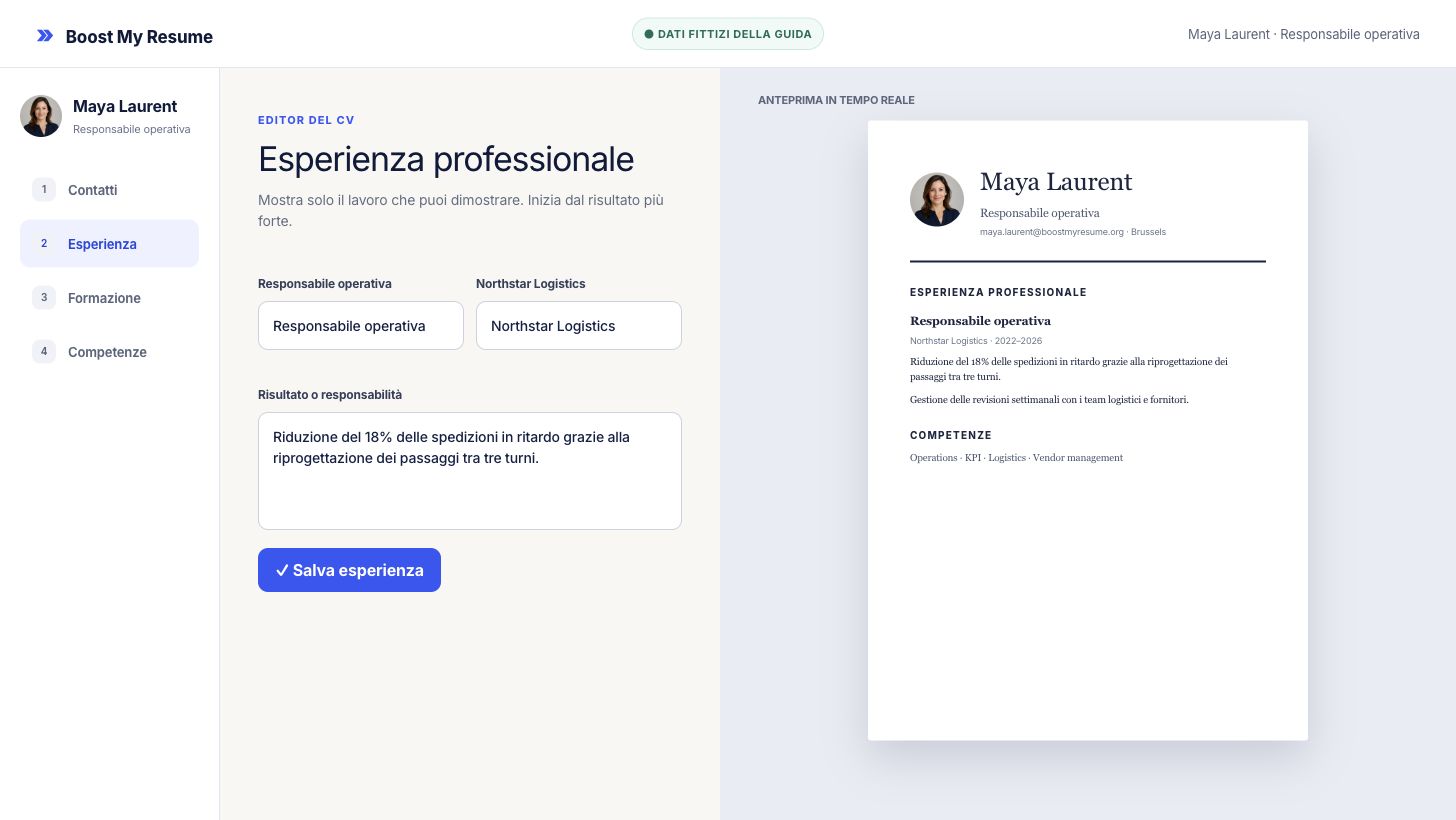Click step number 1 badge
This screenshot has height=820, width=1456.
click(x=44, y=189)
